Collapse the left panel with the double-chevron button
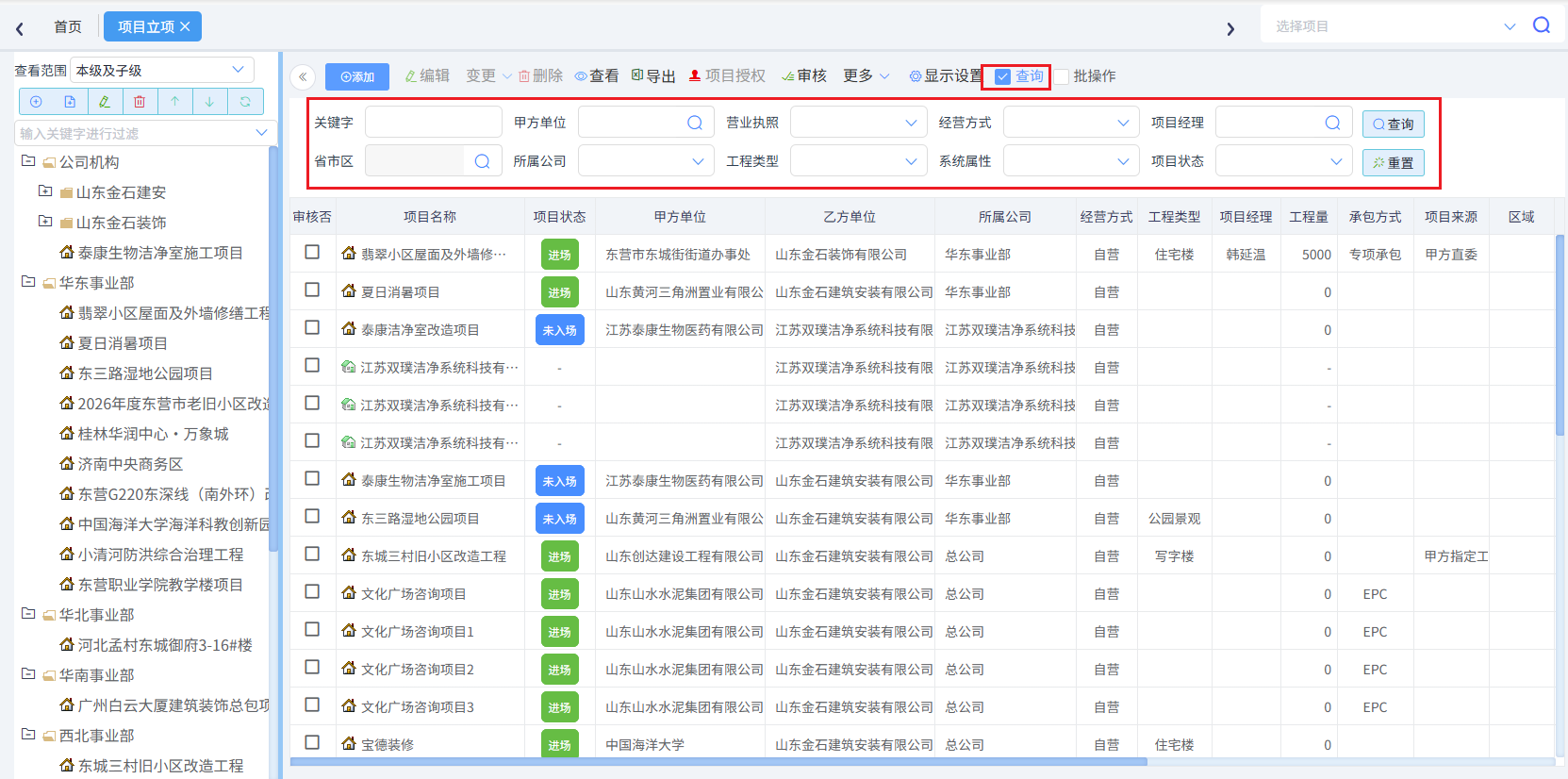Viewport: 1568px width, 779px height. (303, 77)
